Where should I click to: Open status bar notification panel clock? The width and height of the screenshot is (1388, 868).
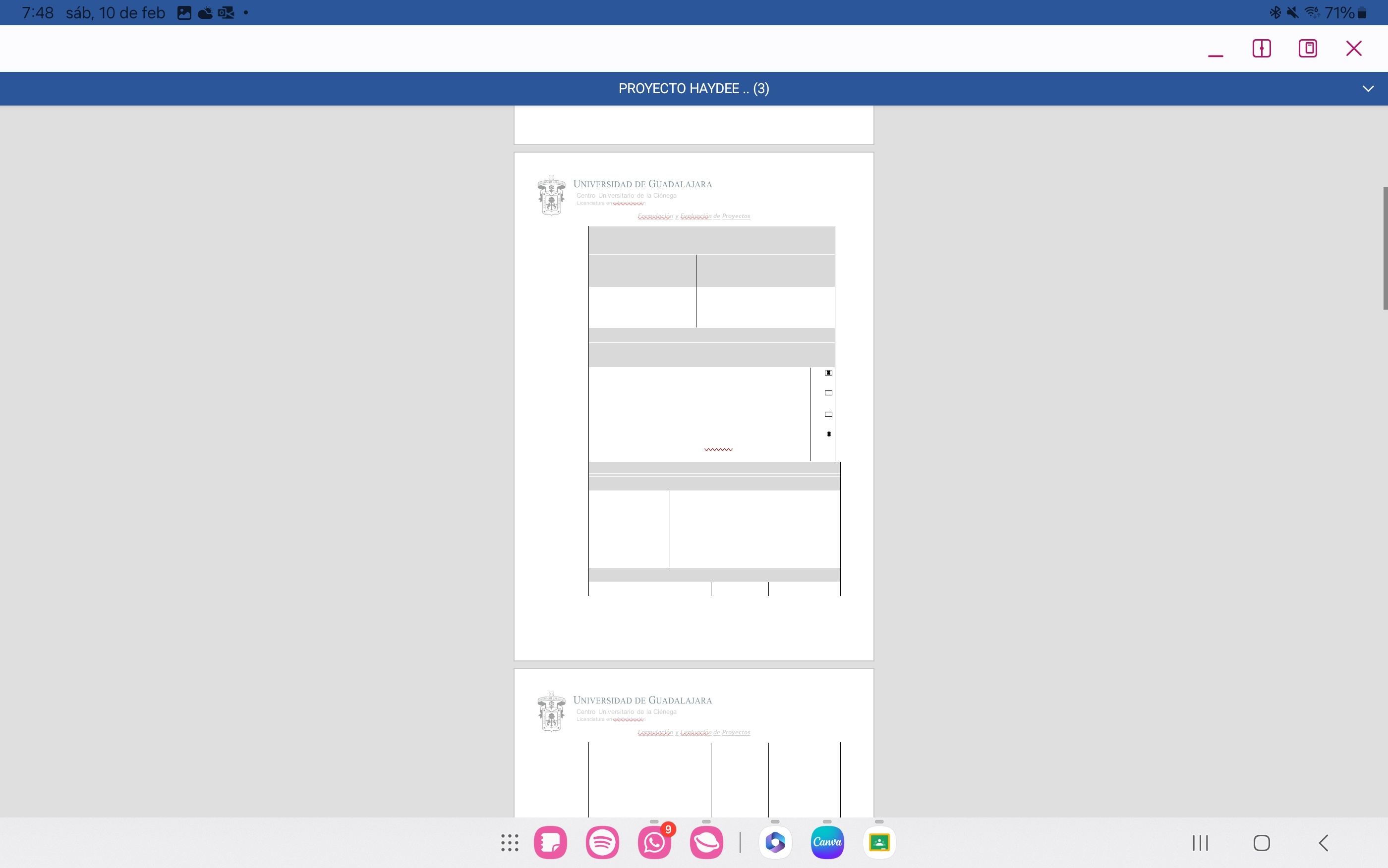tap(37, 12)
